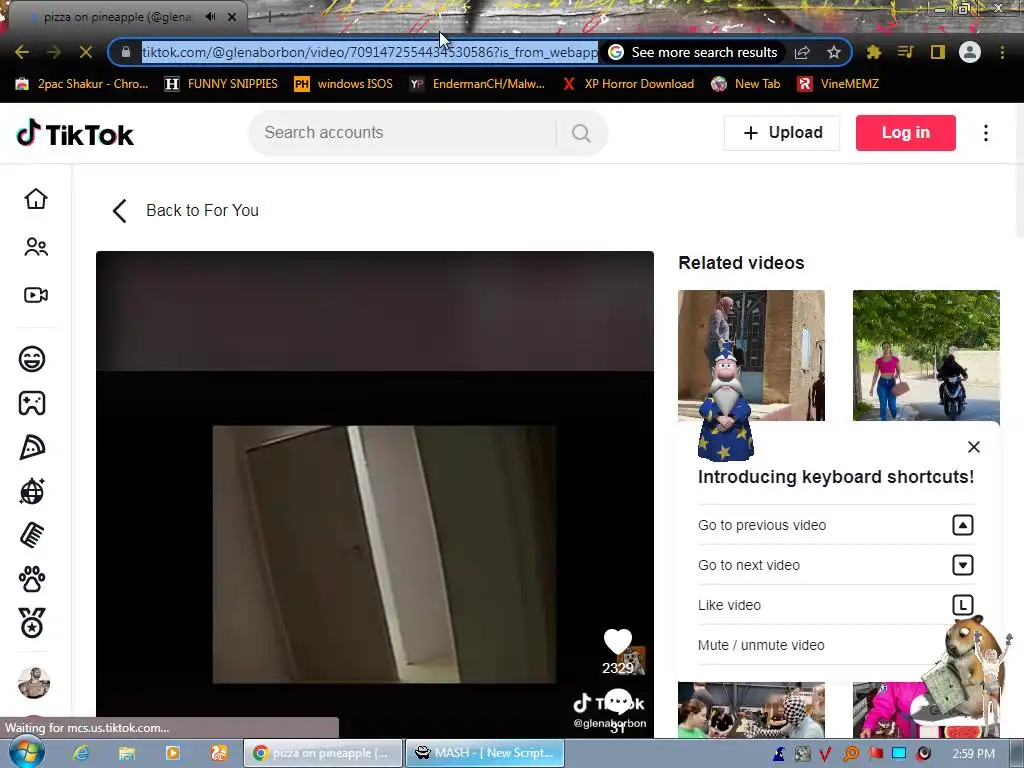
Task: Like the video with heart icon
Action: click(x=617, y=641)
